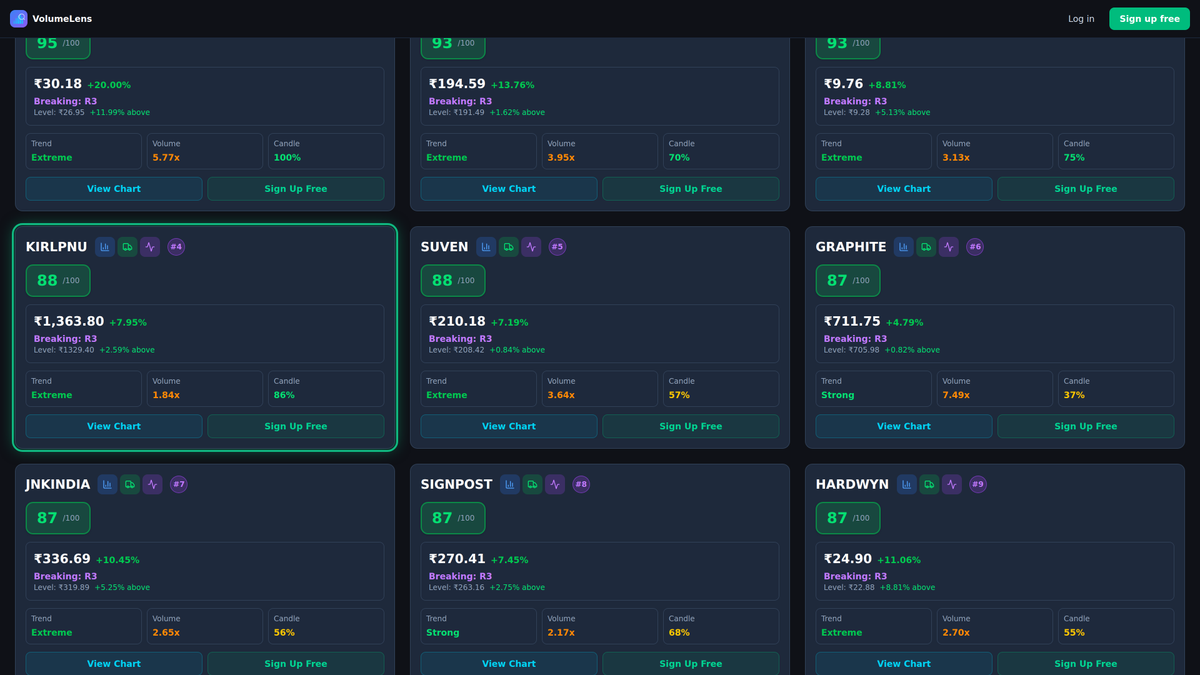The width and height of the screenshot is (1200, 675).
Task: Sign Up Free on the ₹9.76 card
Action: pyautogui.click(x=1086, y=189)
